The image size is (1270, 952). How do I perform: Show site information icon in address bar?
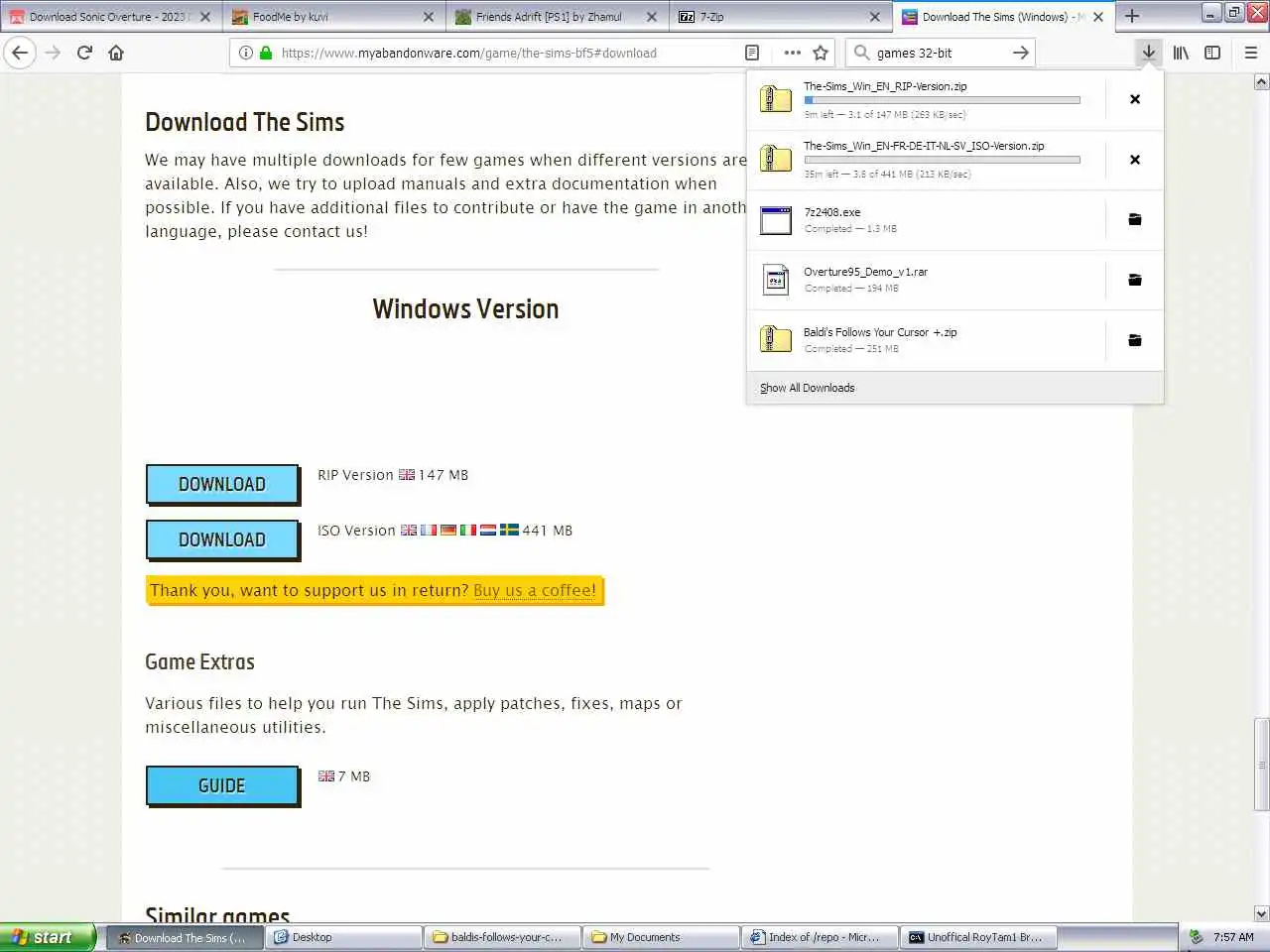click(245, 53)
